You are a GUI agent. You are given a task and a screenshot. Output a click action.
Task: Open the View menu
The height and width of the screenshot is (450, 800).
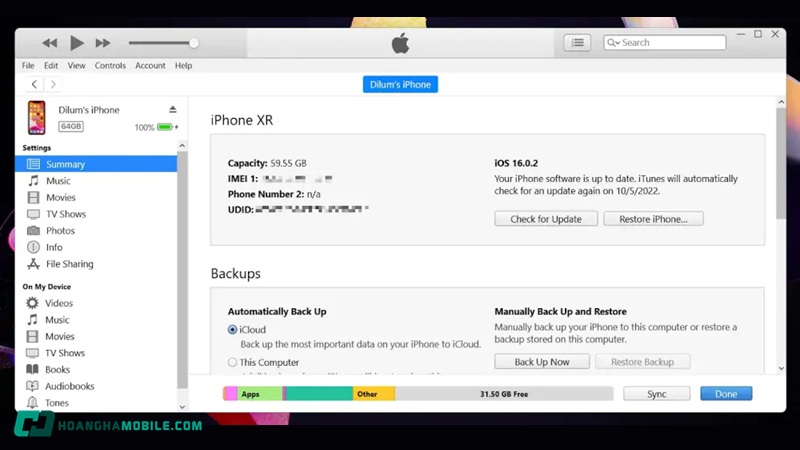click(x=77, y=65)
